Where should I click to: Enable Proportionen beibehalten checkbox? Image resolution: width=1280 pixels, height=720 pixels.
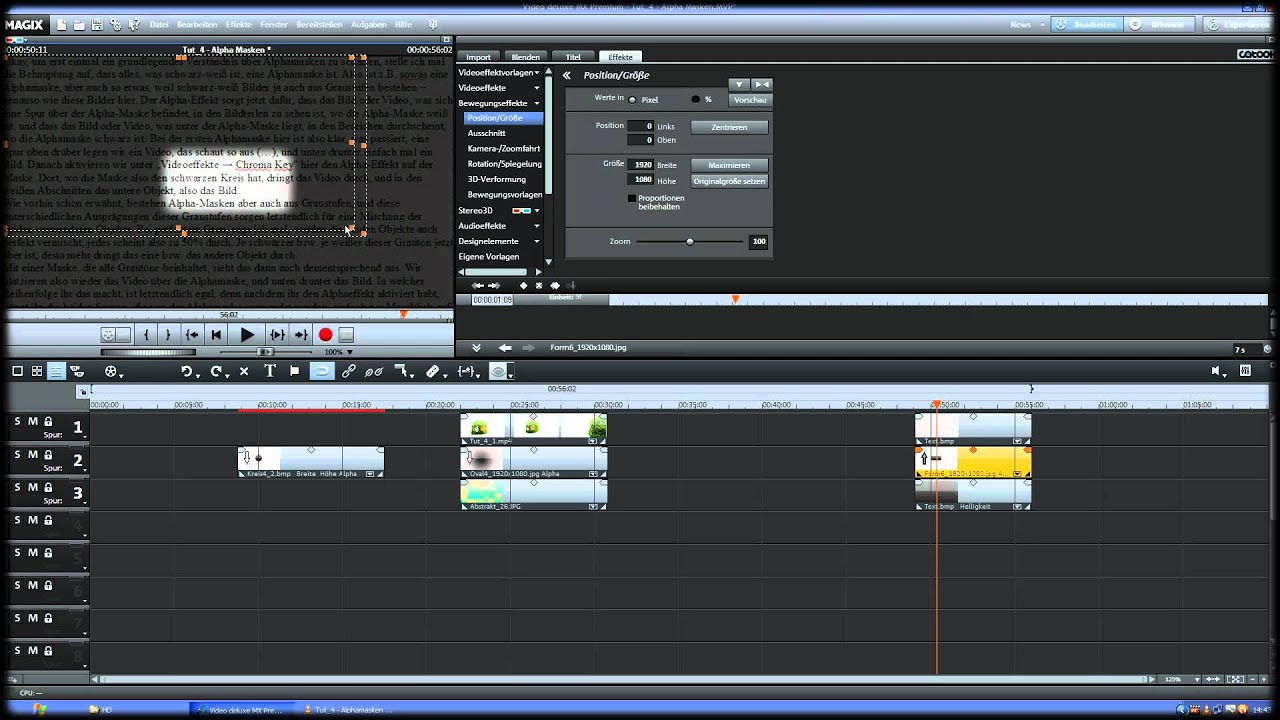632,198
